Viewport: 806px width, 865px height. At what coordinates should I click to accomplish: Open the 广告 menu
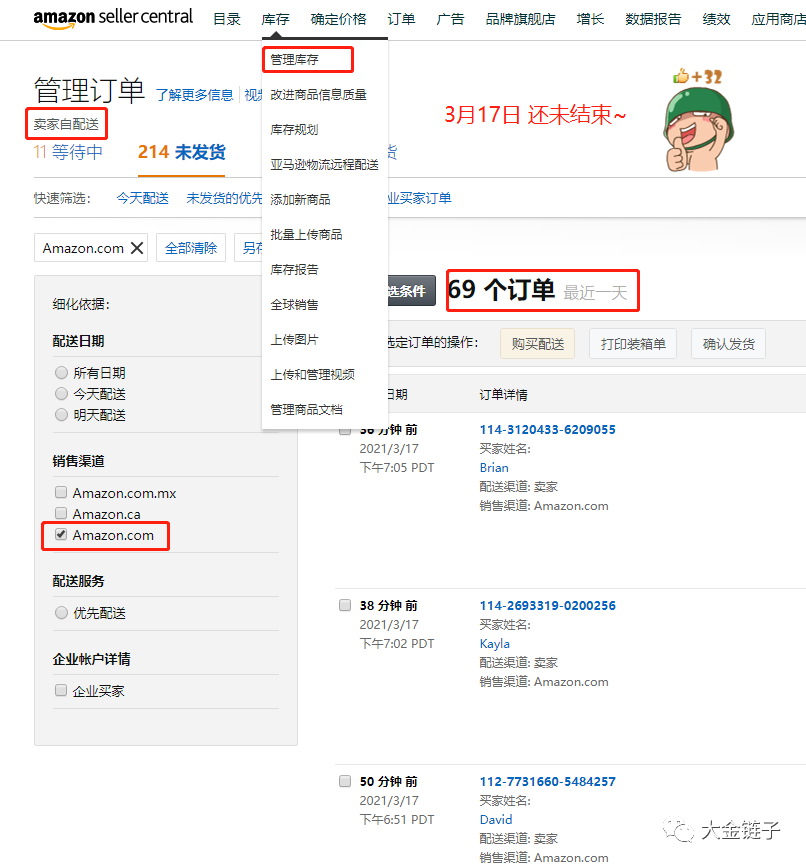pos(450,19)
